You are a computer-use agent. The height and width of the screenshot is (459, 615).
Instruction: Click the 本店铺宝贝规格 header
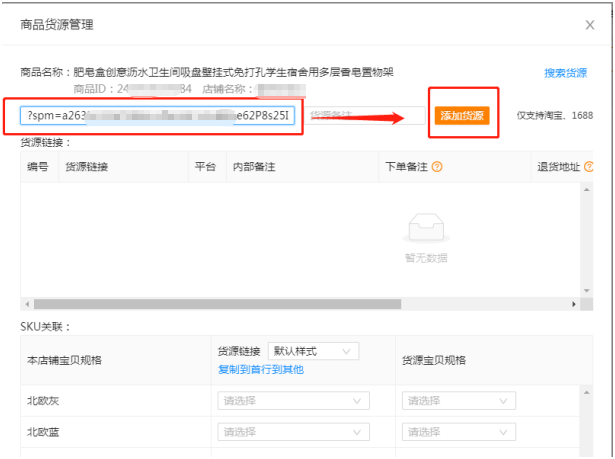tap(64, 361)
